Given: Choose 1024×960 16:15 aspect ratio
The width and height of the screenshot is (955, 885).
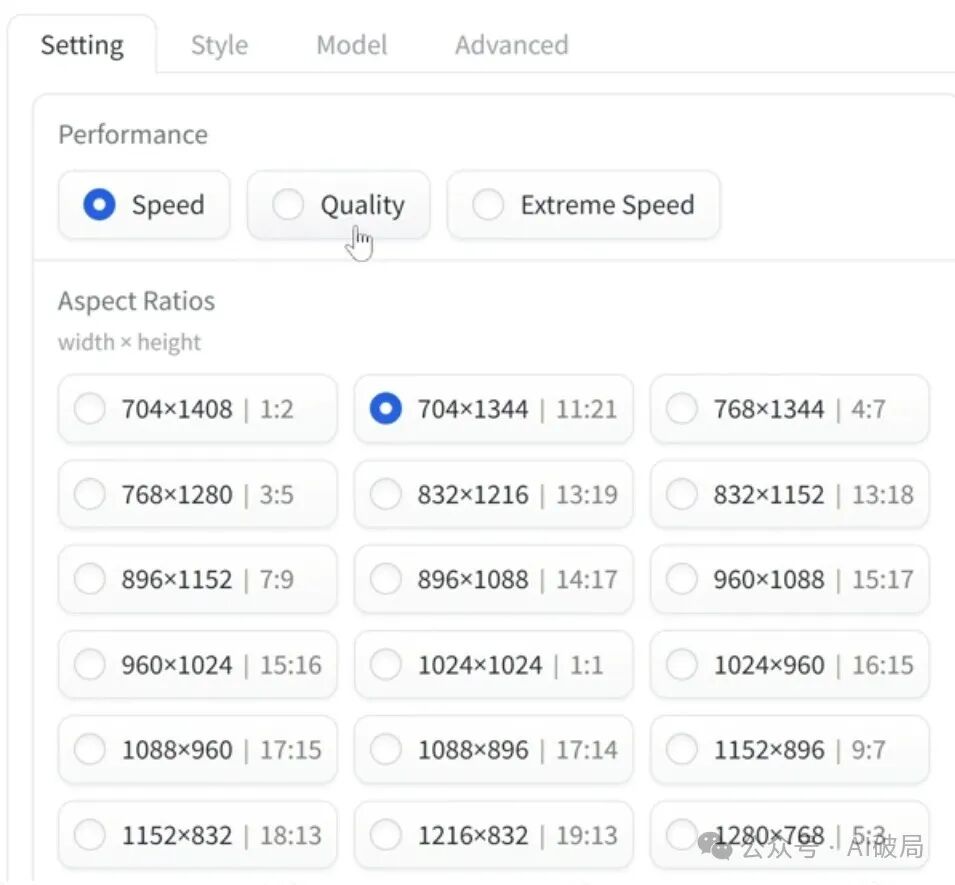Looking at the screenshot, I should 789,665.
